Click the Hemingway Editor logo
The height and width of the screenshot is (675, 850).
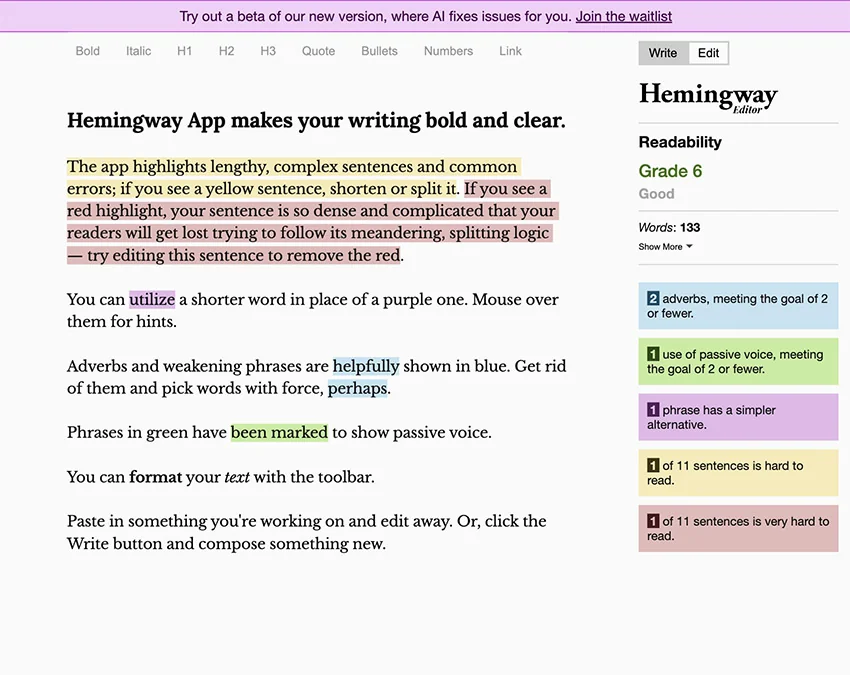point(708,97)
